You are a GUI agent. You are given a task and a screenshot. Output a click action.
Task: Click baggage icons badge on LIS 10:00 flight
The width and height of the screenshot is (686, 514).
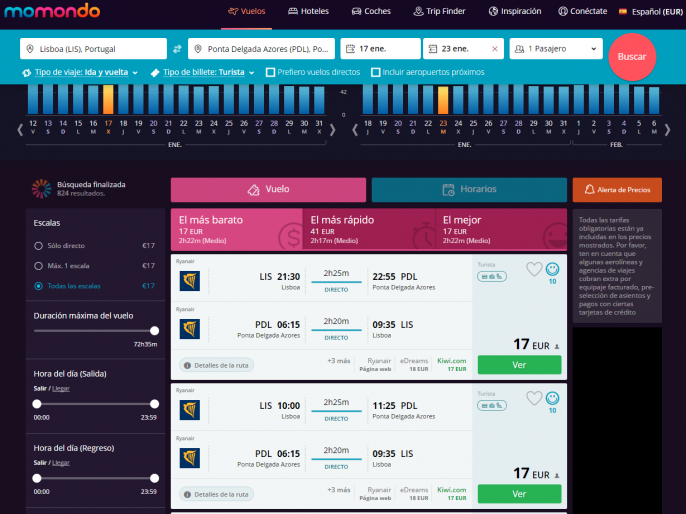[x=492, y=406]
